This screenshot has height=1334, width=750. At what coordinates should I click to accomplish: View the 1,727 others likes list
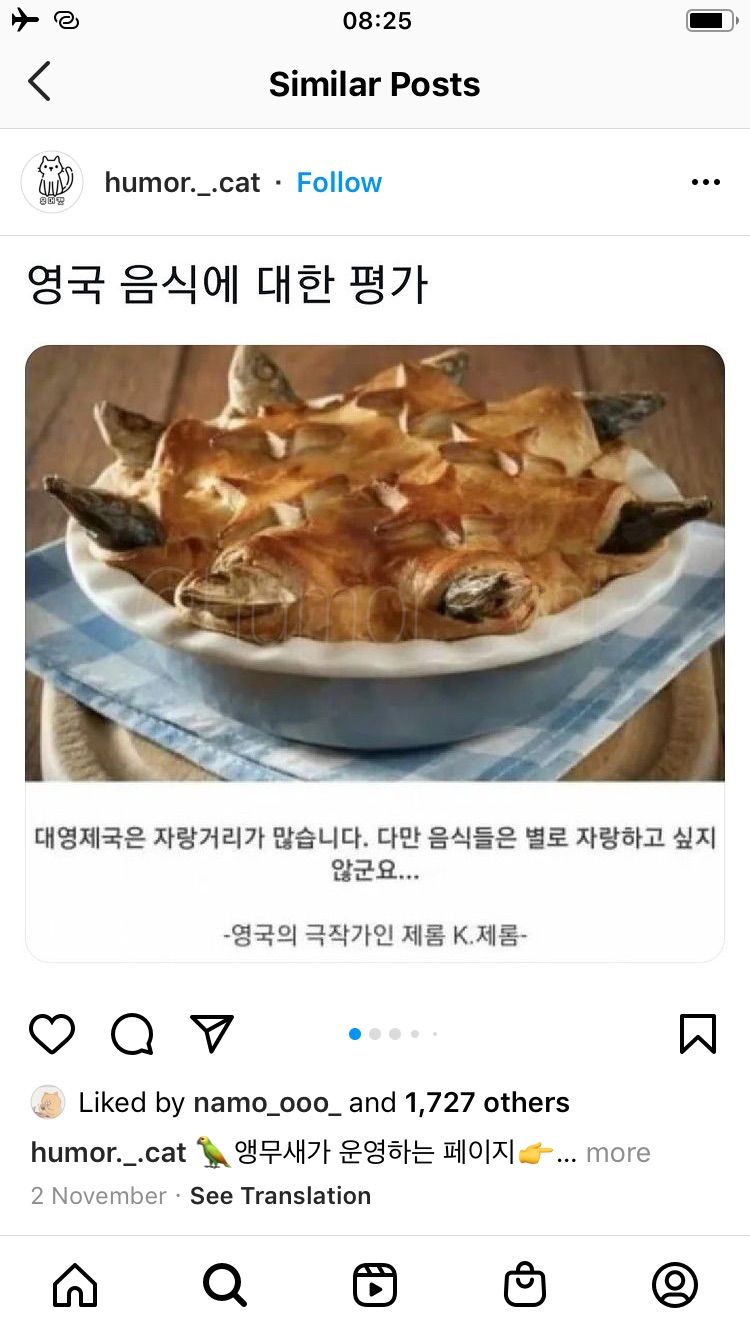(x=487, y=1103)
